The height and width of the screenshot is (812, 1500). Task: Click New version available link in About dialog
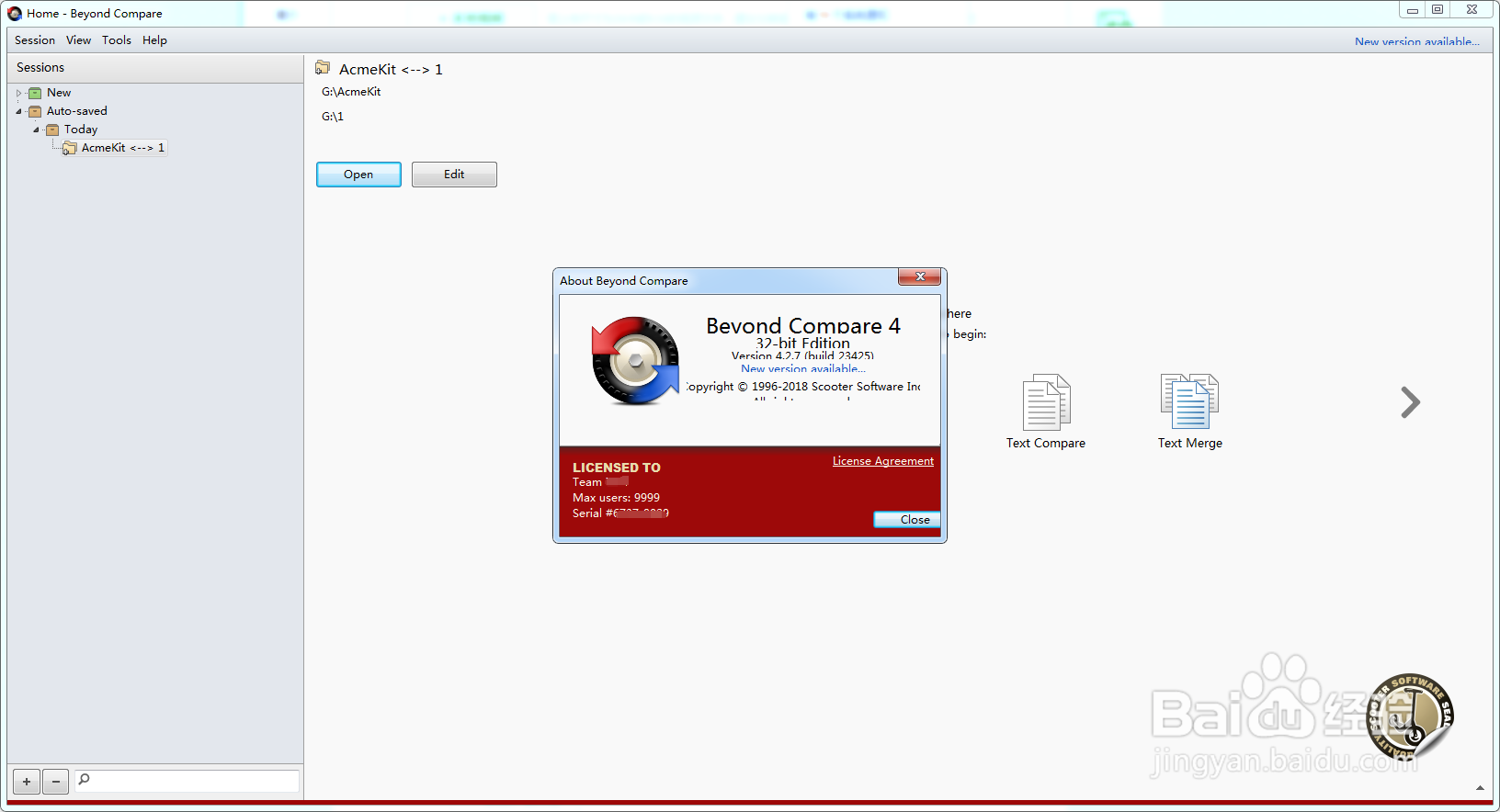tap(803, 369)
